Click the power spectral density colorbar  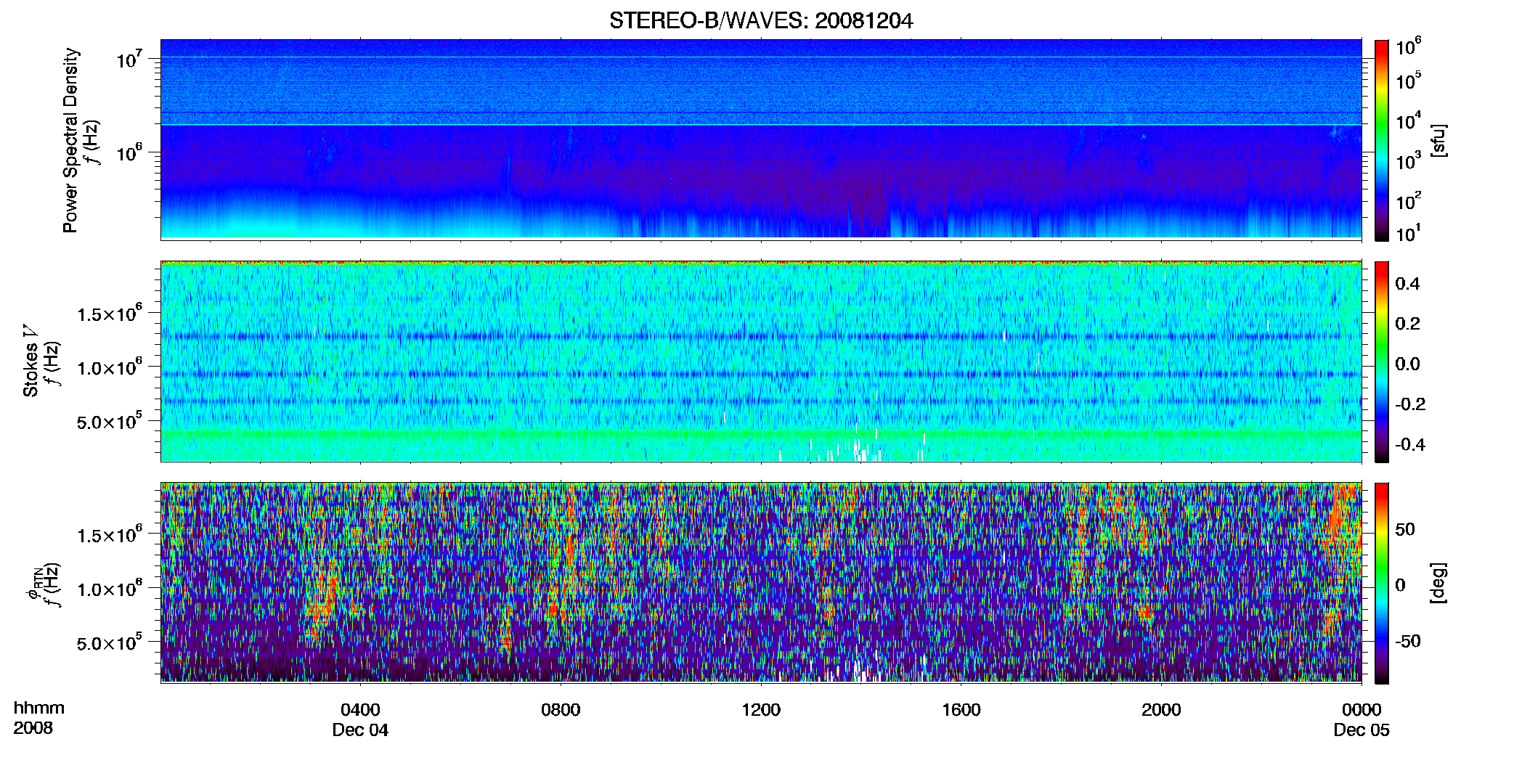[1382, 140]
